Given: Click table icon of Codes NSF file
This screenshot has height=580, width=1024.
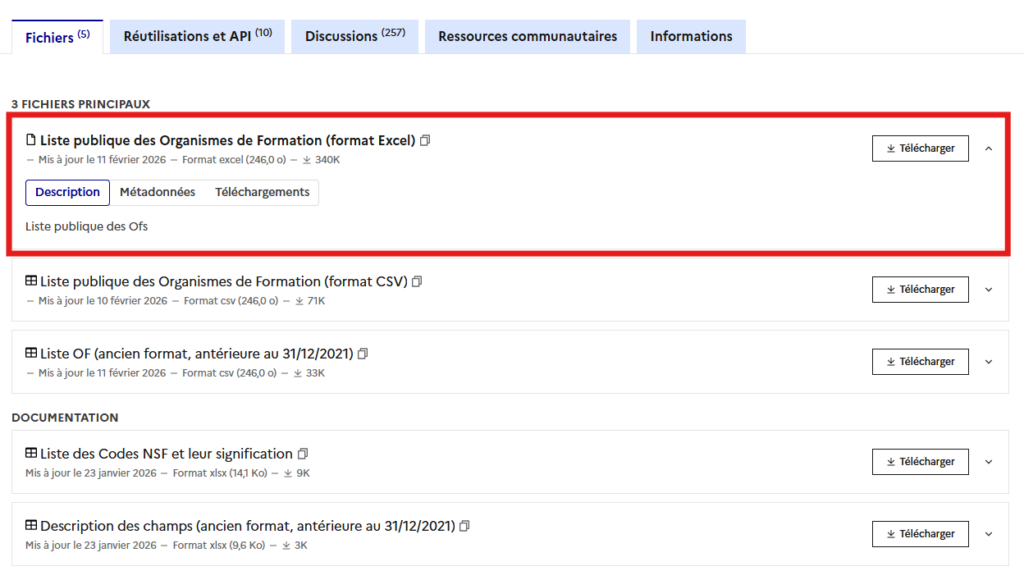Looking at the screenshot, I should pos(31,454).
